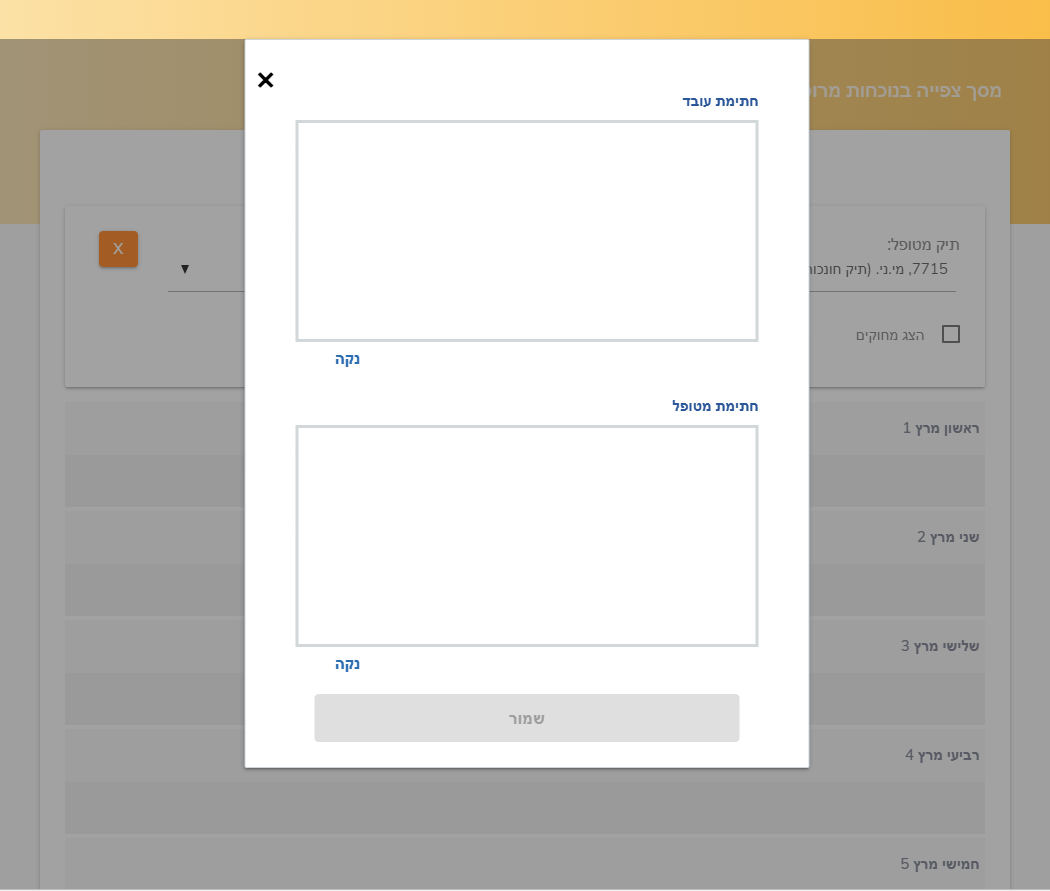Viewport: 1050px width, 891px height.
Task: Expand the רביעי מרץ 4 day row
Action: tap(941, 755)
